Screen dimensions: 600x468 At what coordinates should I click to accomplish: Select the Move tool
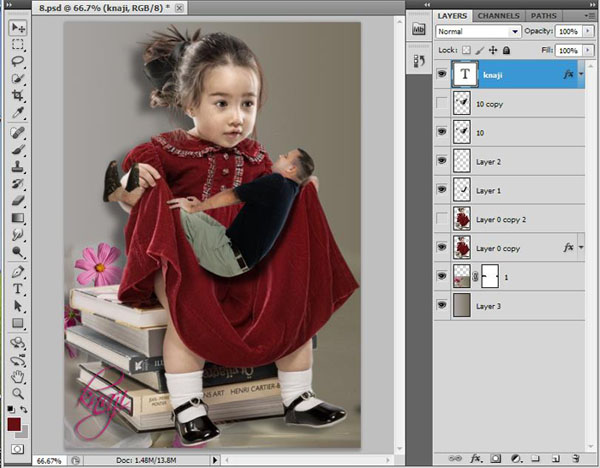click(18, 27)
